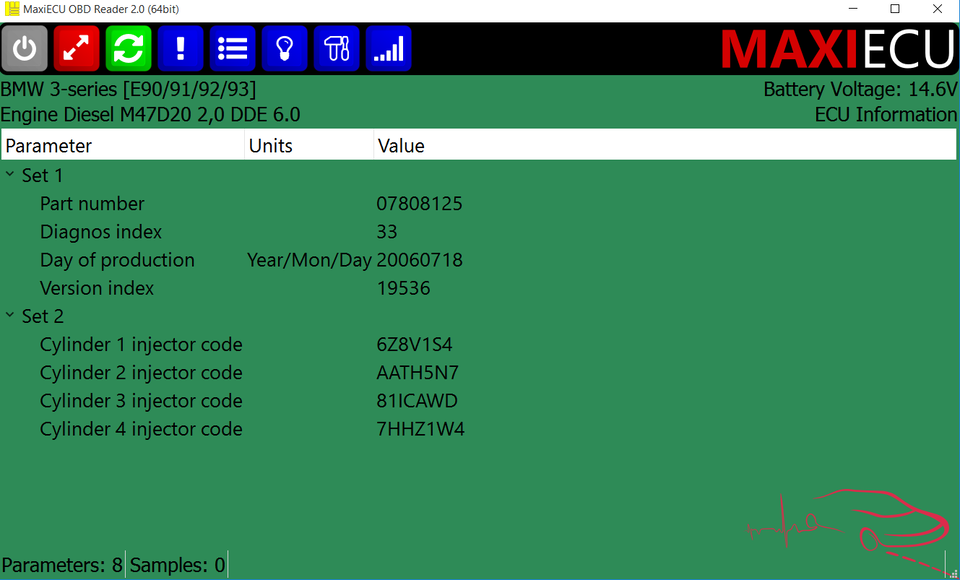Click the grey power button icon
This screenshot has width=960, height=580.
click(x=24, y=48)
